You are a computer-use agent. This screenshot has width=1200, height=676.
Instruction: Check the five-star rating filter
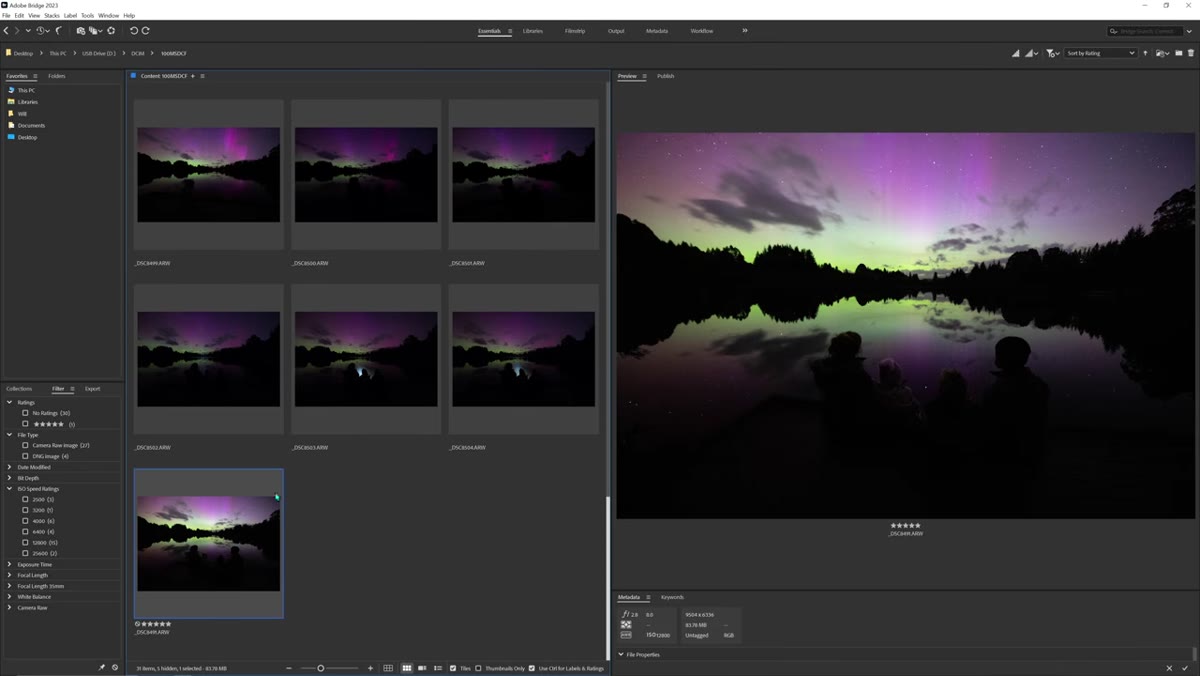click(25, 424)
